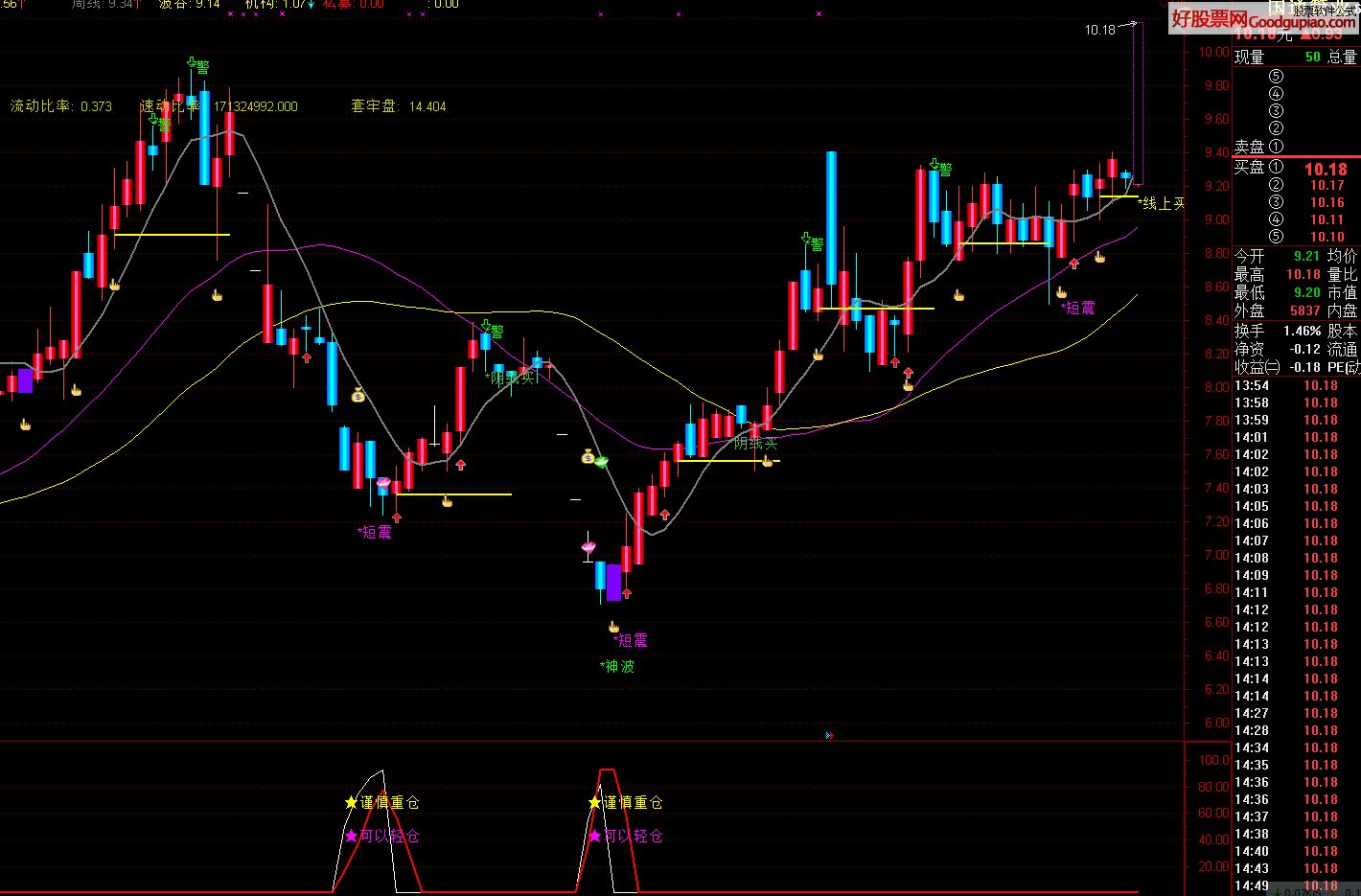Click the *神波 signal label
This screenshot has height=896, width=1361.
pos(617,666)
